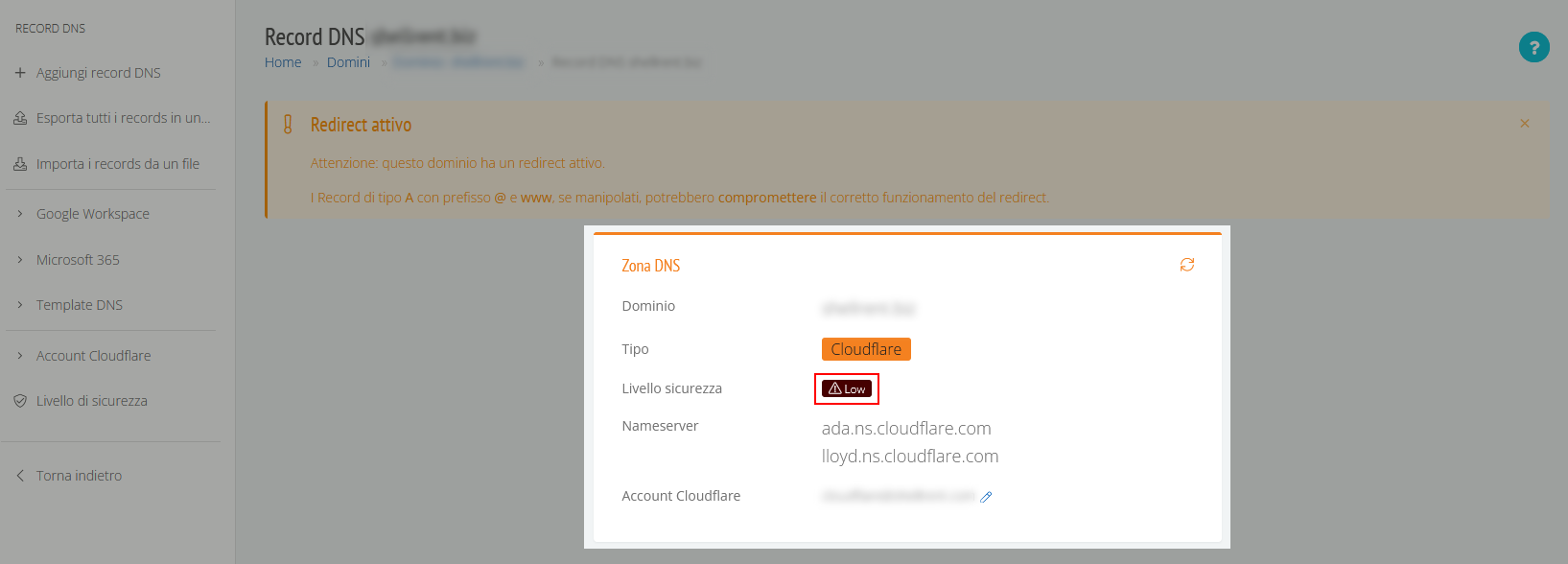Open Template DNS menu entry

[x=80, y=305]
